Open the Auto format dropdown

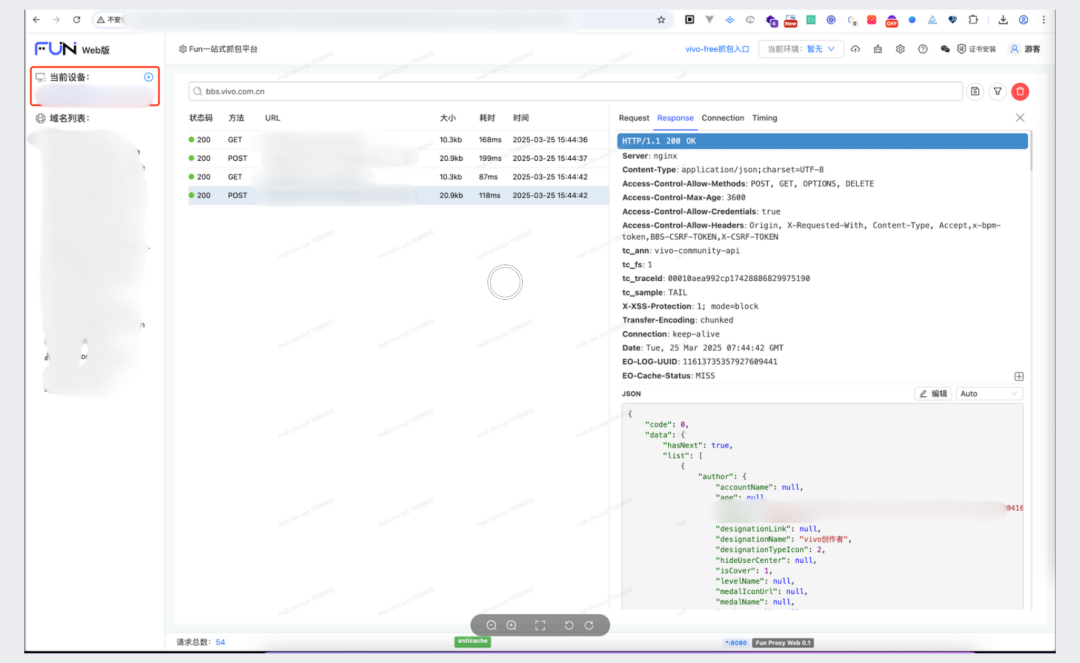click(x=989, y=394)
